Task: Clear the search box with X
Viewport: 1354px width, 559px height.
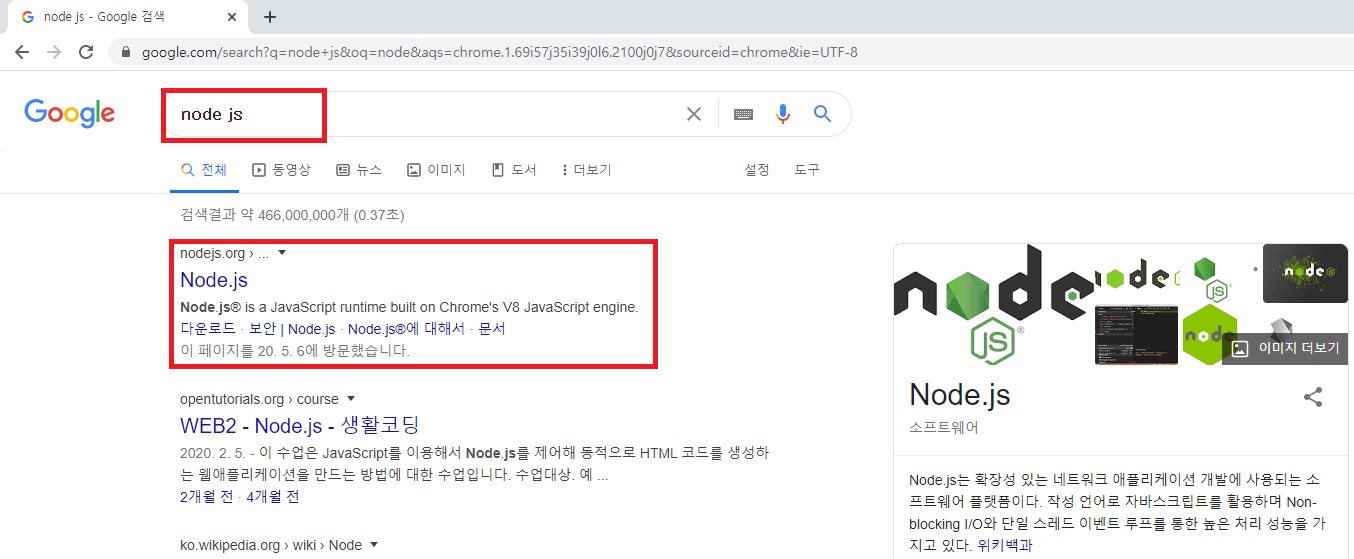Action: pos(694,114)
